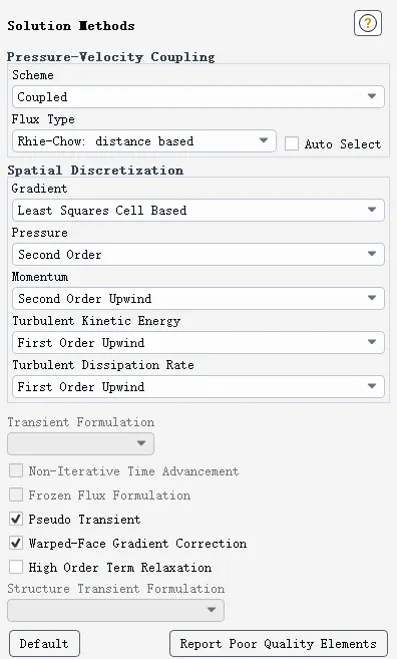Viewport: 397px width, 659px height.
Task: Click the Gradient dropdown arrow icon
Action: tap(372, 210)
